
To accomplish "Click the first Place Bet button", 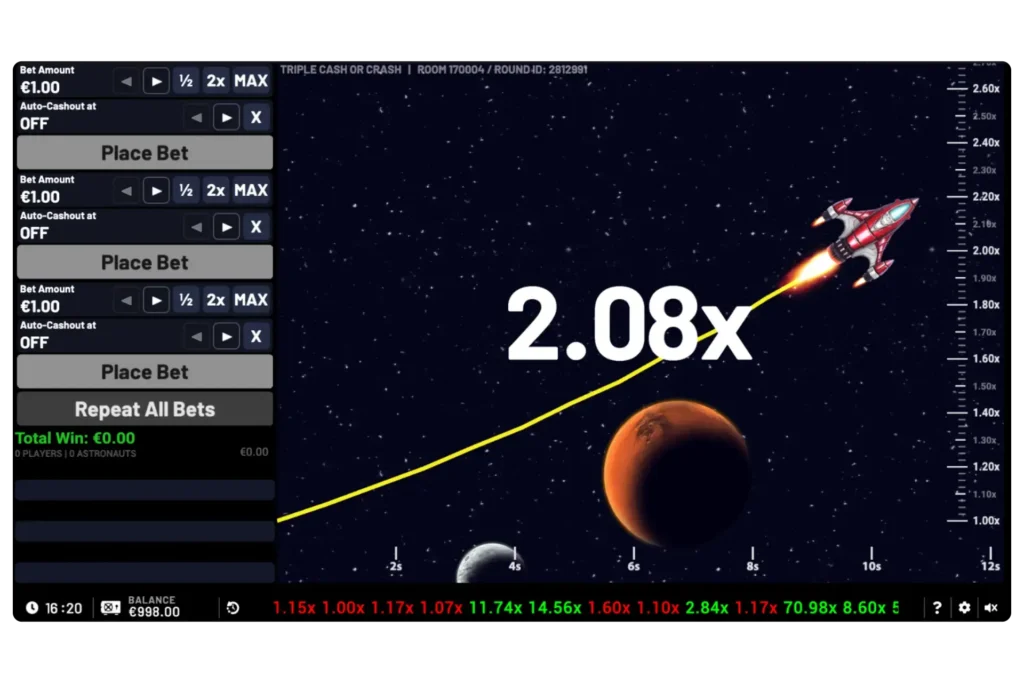I will coord(145,153).
